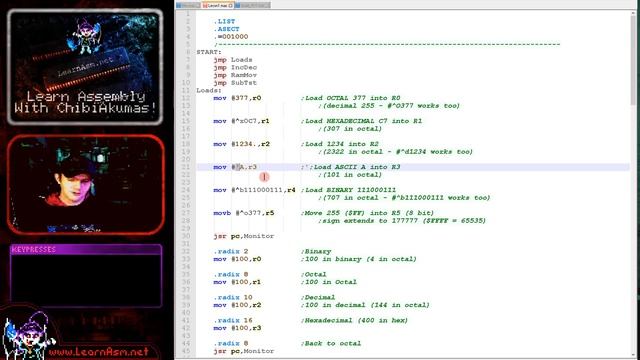640x360 pixels.
Task: Click the highlighted 'mov #'A,r3' instruction
Action: point(235,167)
